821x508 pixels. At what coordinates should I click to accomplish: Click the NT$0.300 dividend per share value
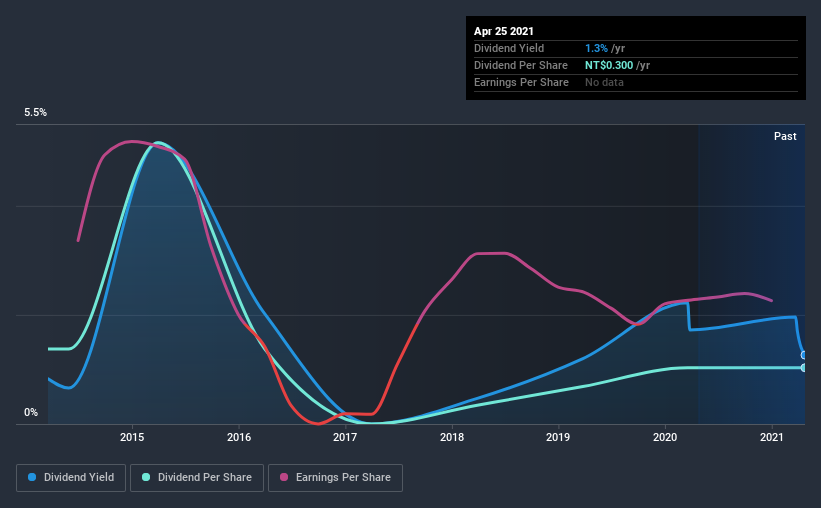click(609, 65)
